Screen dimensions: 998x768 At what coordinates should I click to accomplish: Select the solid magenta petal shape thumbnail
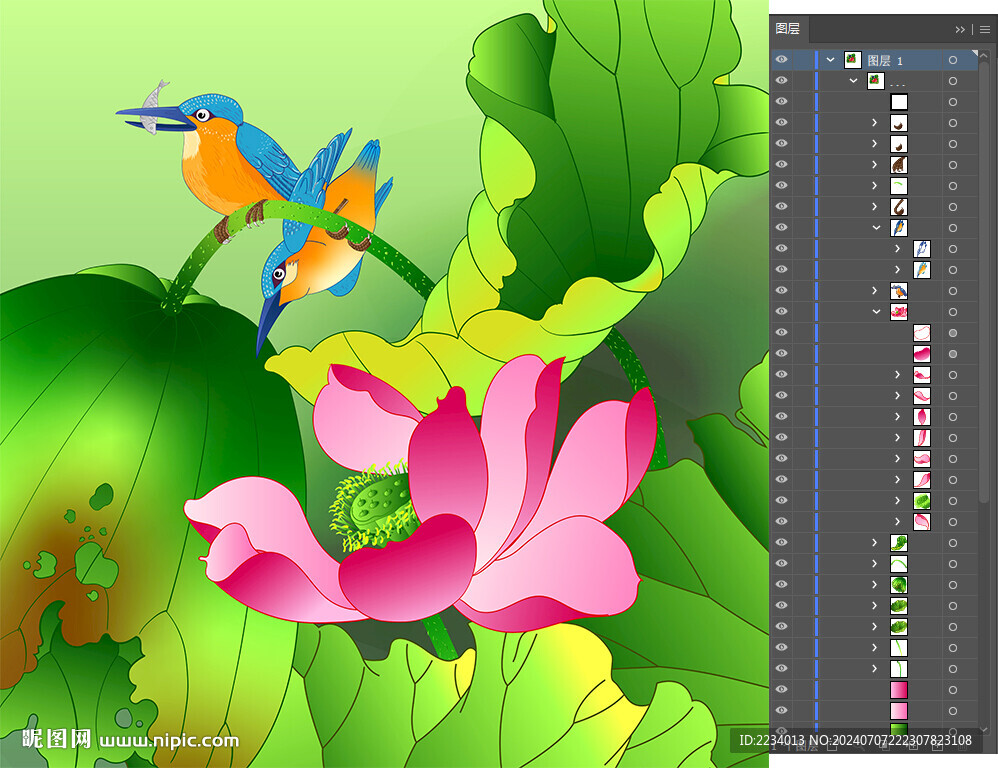point(922,354)
